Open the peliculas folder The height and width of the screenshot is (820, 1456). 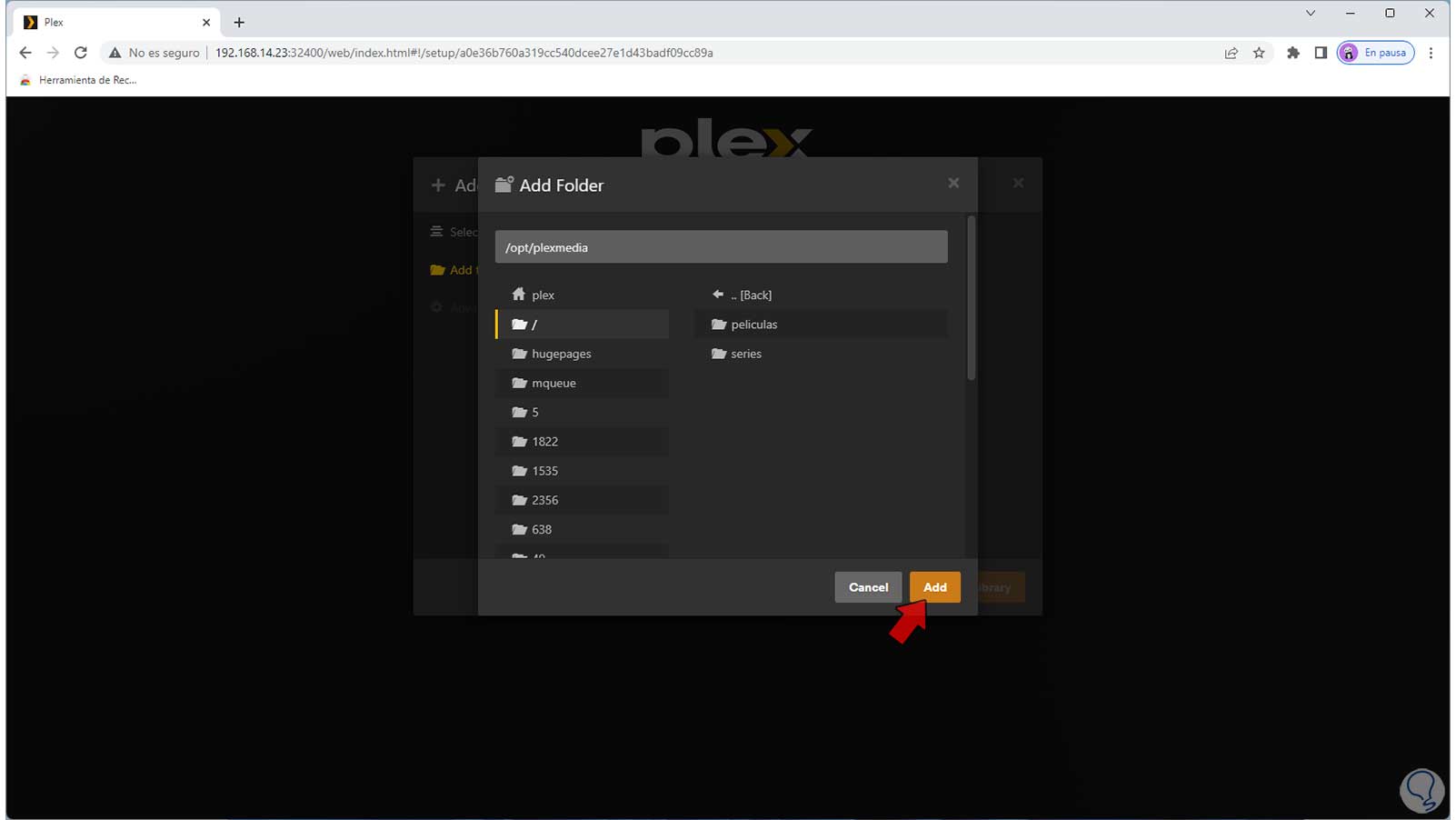point(821,325)
